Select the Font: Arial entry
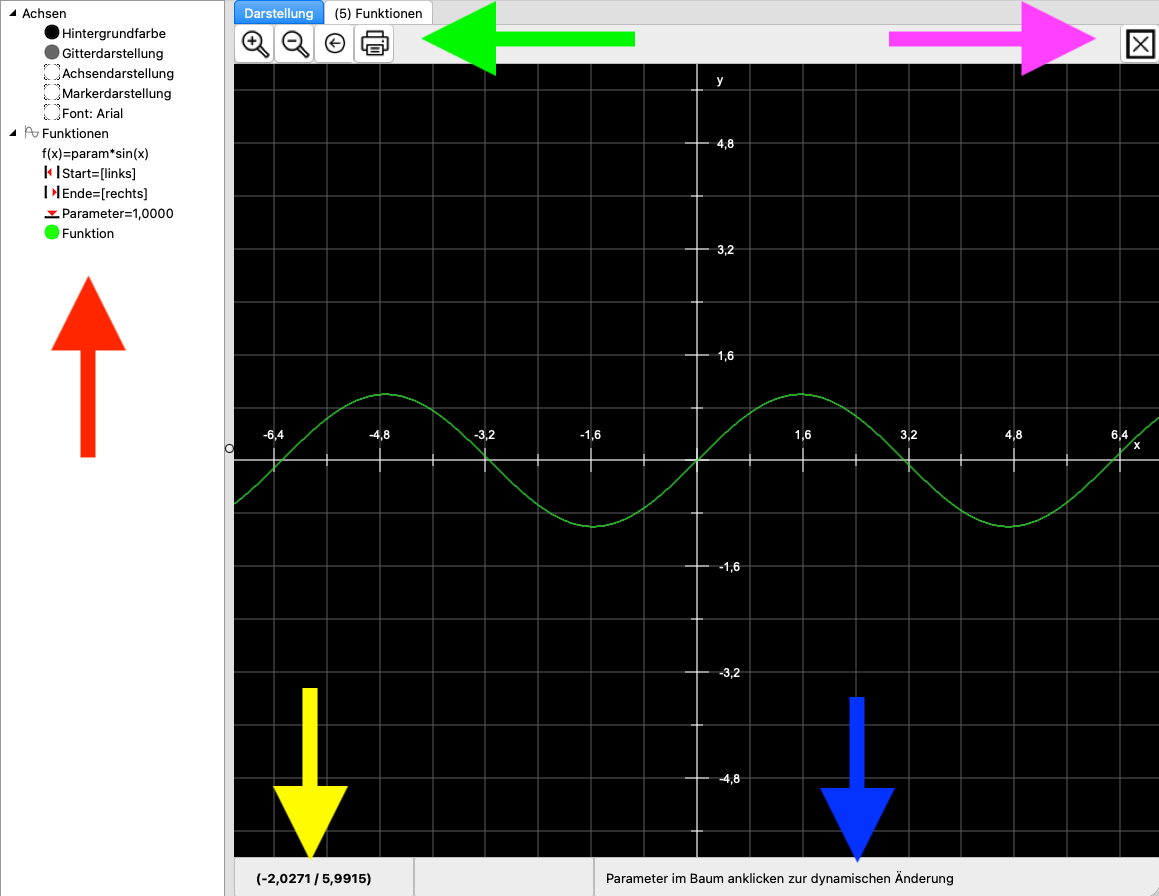The height and width of the screenshot is (896, 1159). pyautogui.click(x=92, y=113)
